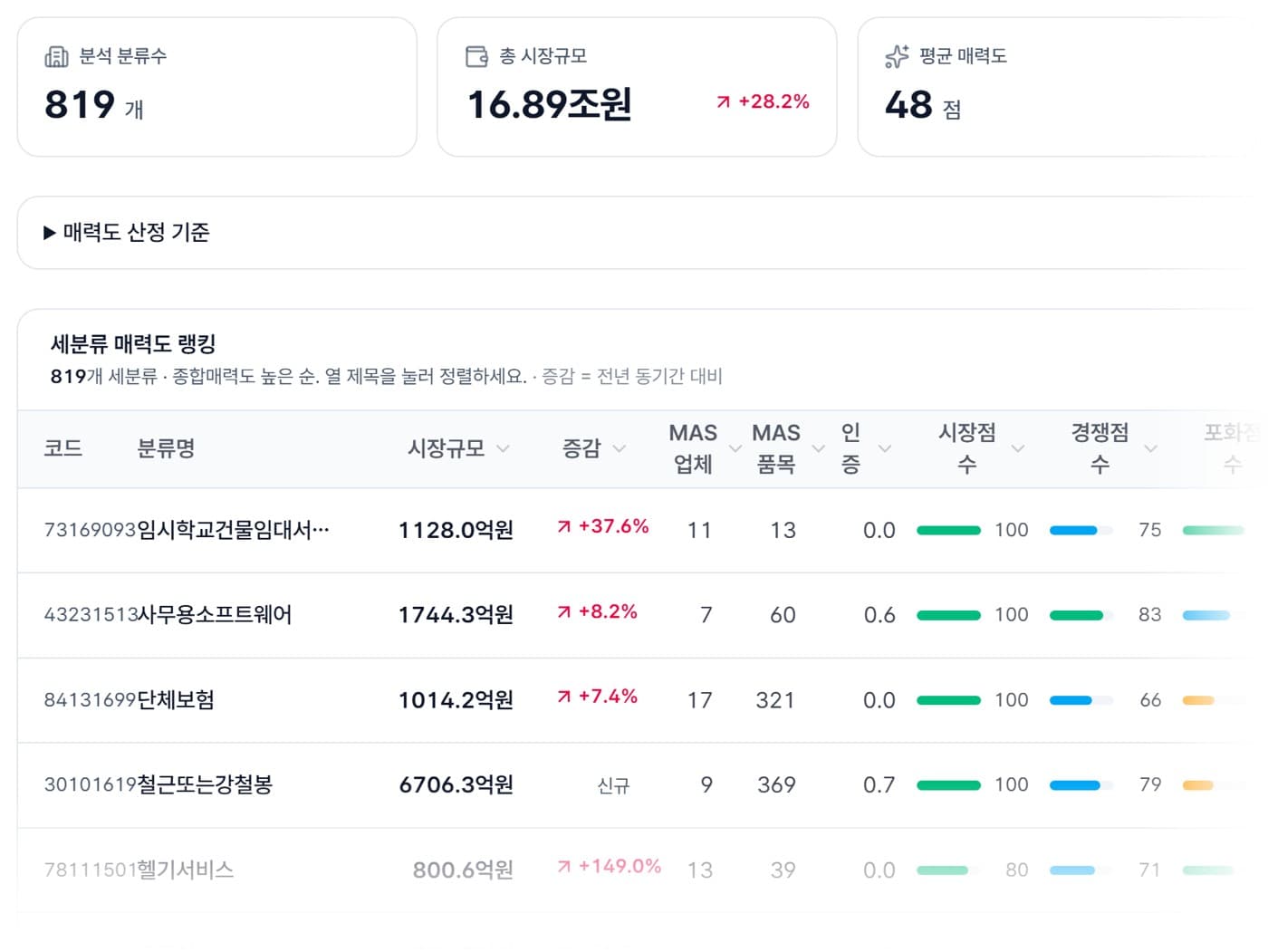Click the wallet icon beside 총 시장규모

[x=476, y=57]
